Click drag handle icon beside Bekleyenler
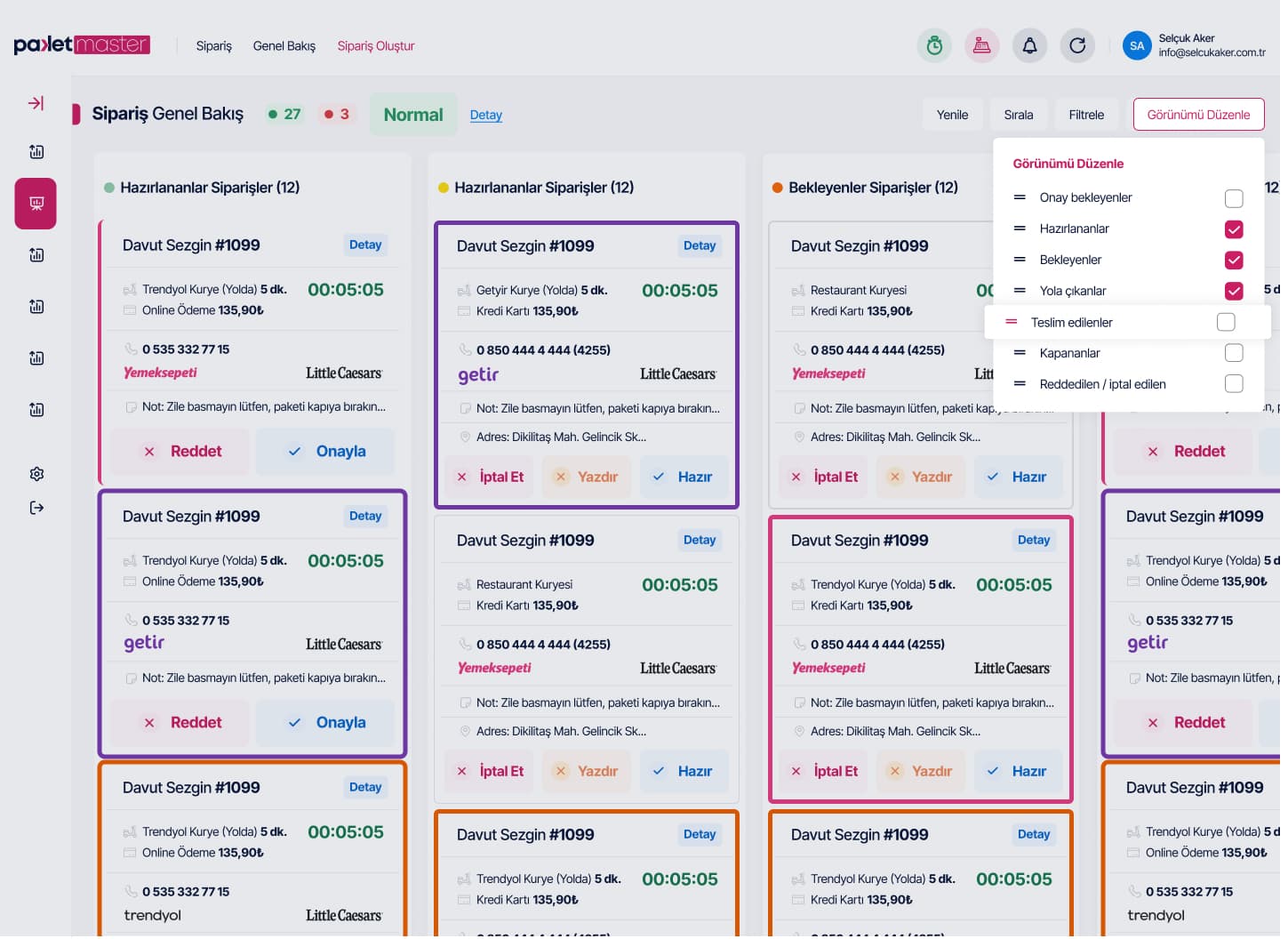This screenshot has height=939, width=1288. point(1020,260)
